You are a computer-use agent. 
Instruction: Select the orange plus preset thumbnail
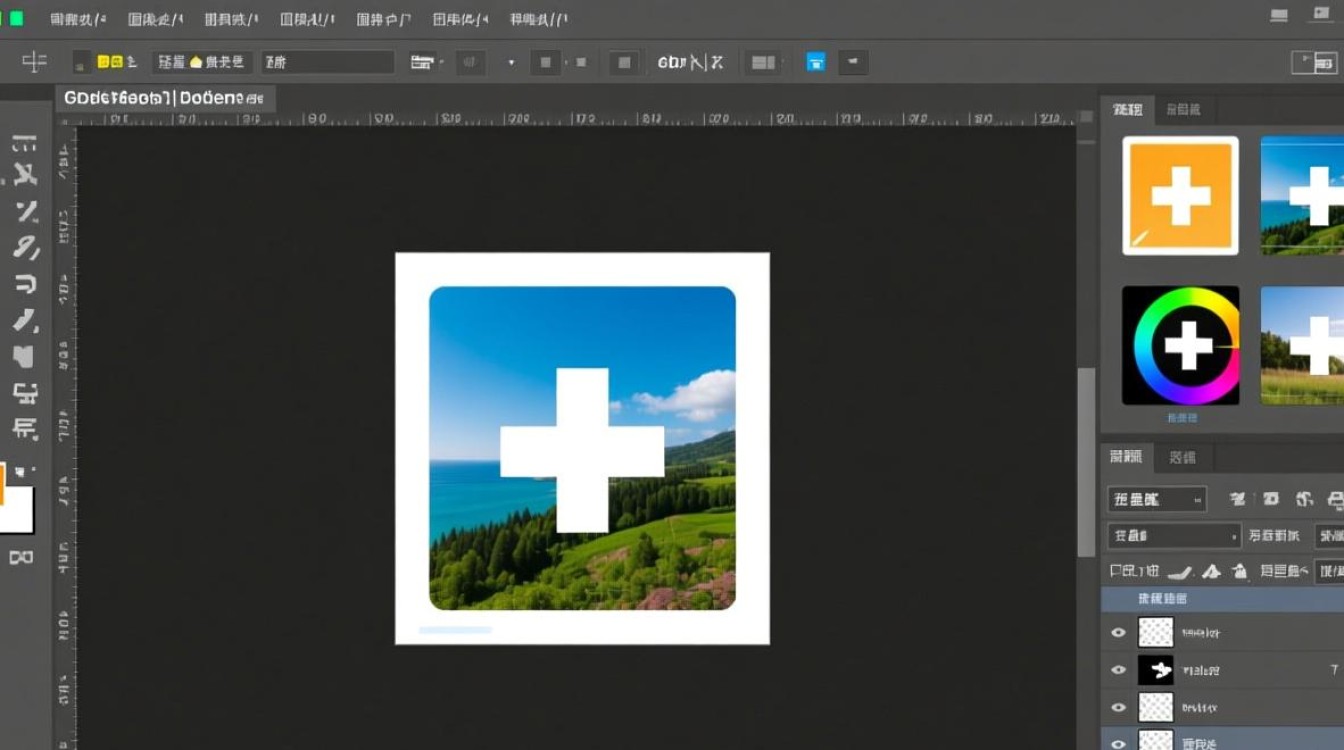click(1180, 196)
